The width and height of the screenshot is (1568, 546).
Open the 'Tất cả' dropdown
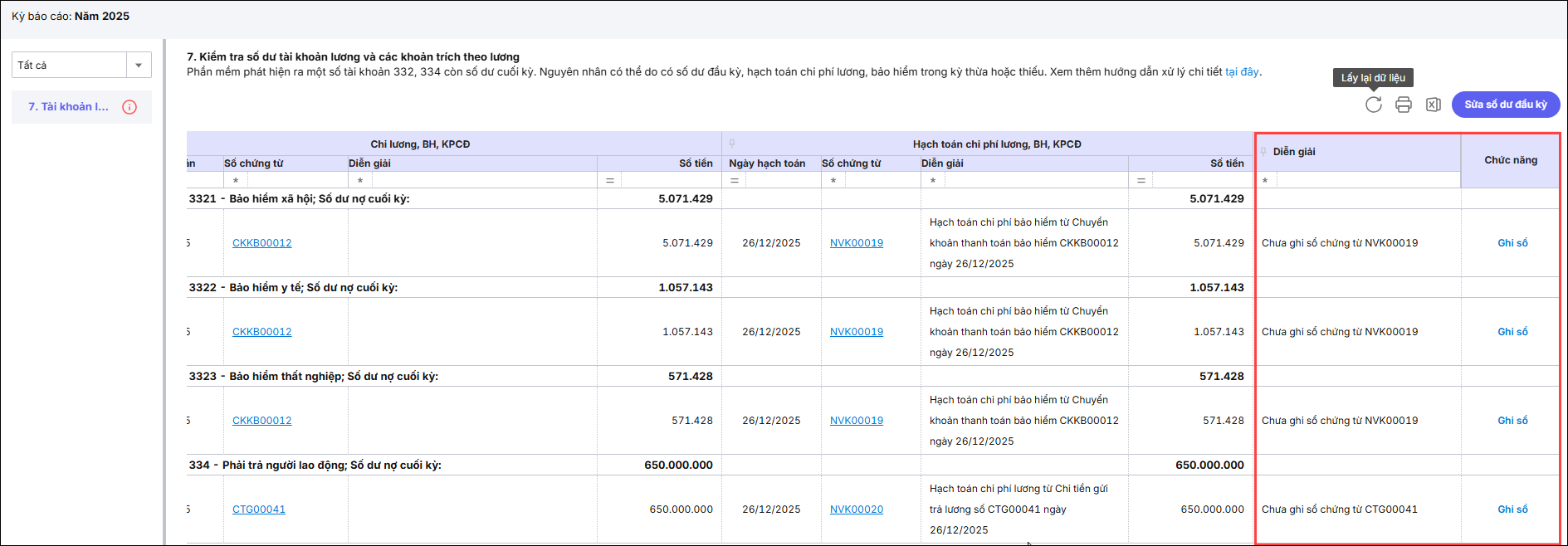coord(139,65)
